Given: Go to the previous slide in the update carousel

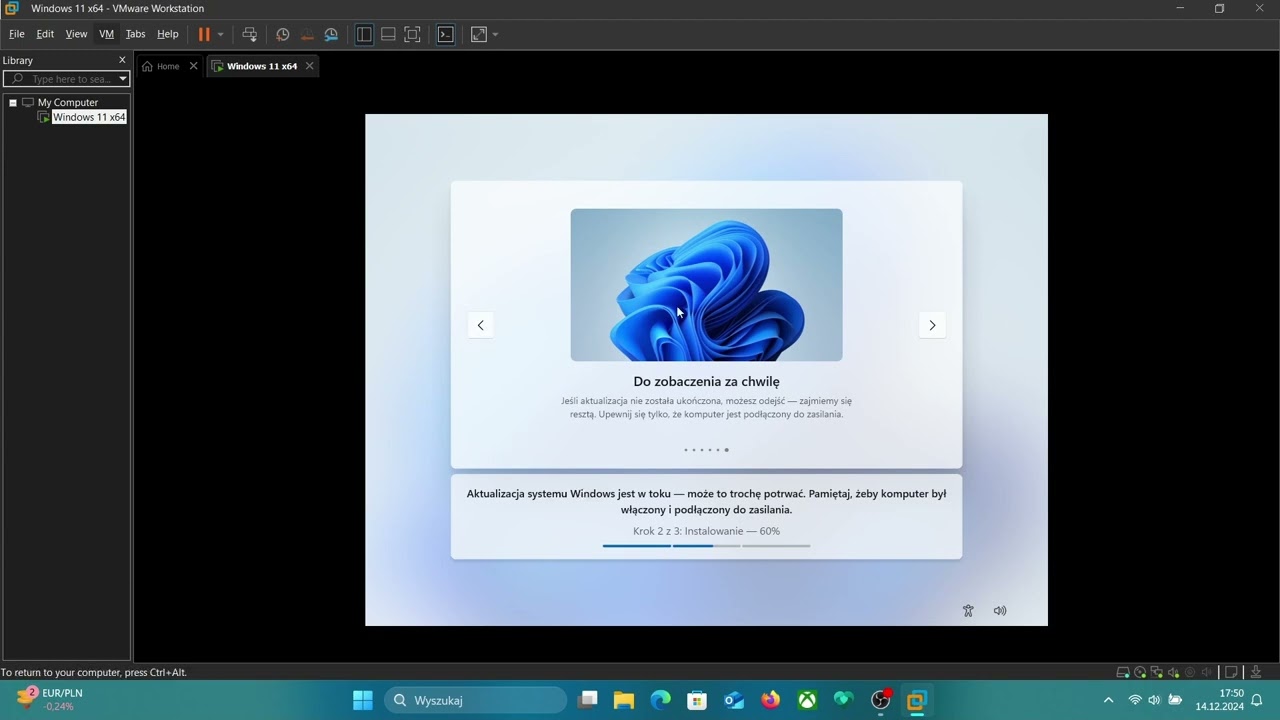Looking at the screenshot, I should 481,325.
